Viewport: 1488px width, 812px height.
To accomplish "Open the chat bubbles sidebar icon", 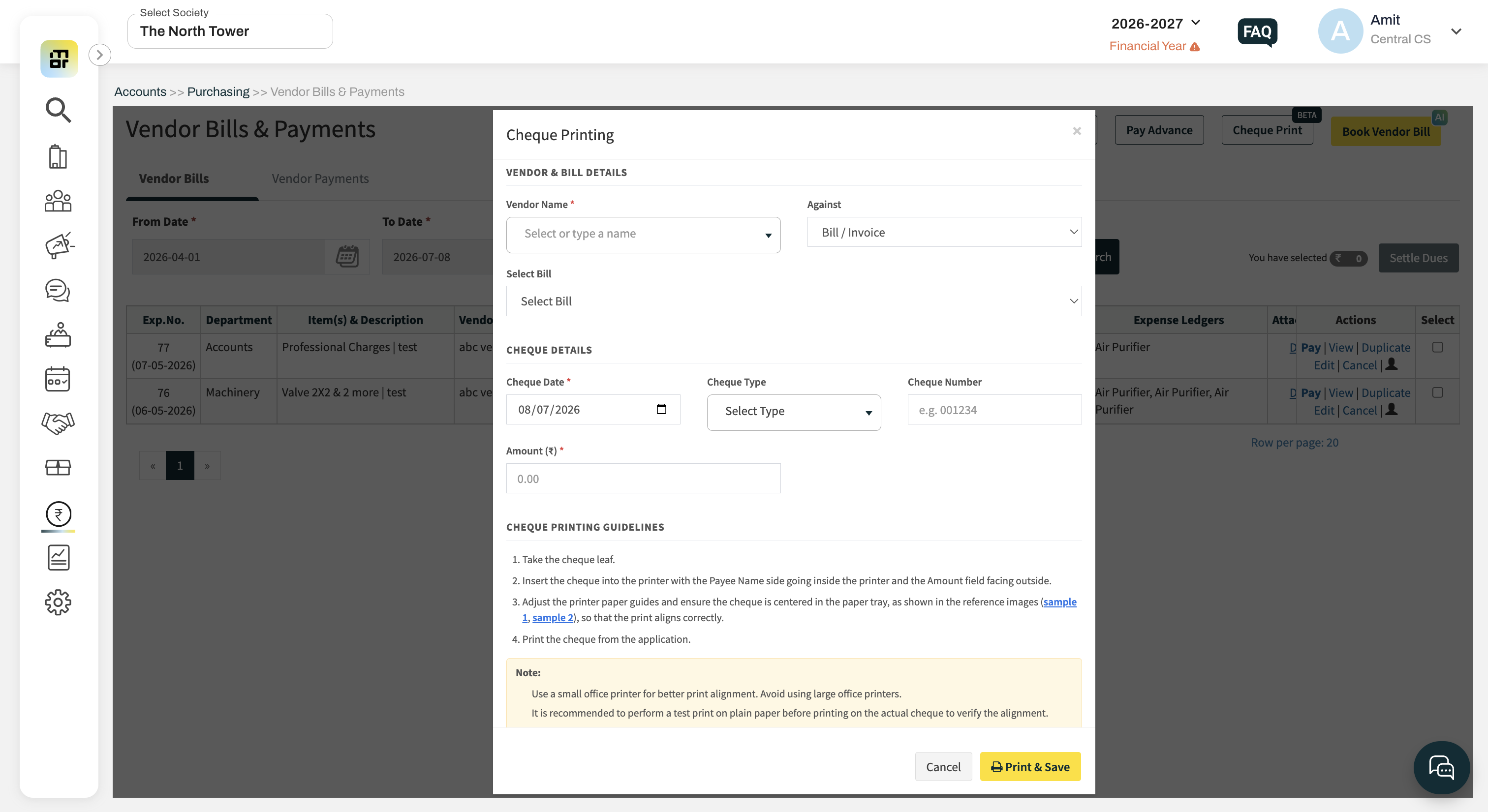I will [58, 291].
